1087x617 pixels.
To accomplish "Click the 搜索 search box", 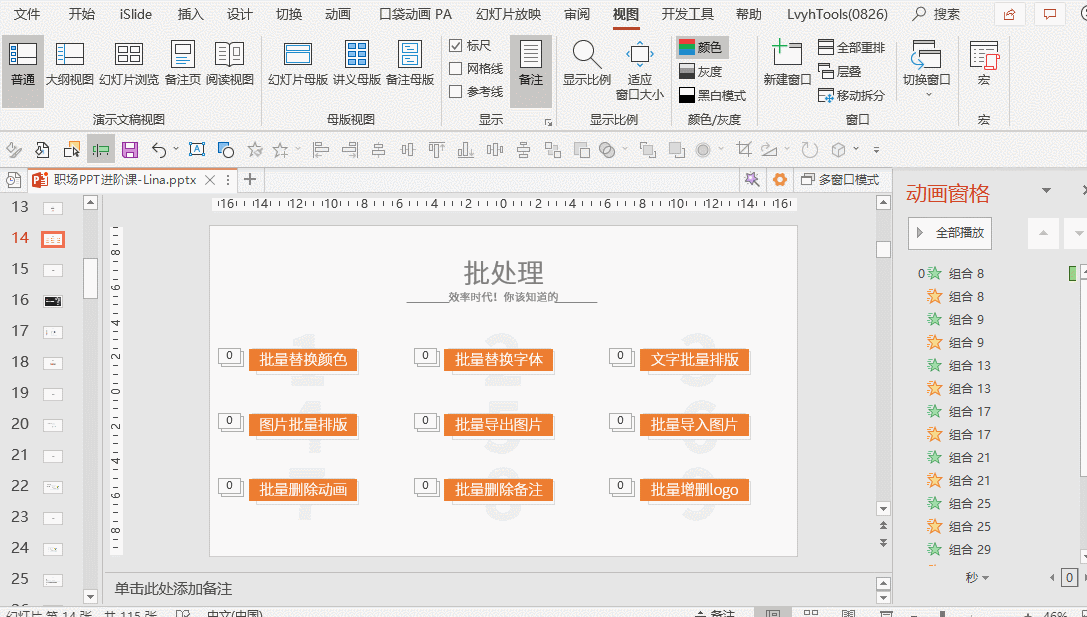I will click(x=937, y=15).
